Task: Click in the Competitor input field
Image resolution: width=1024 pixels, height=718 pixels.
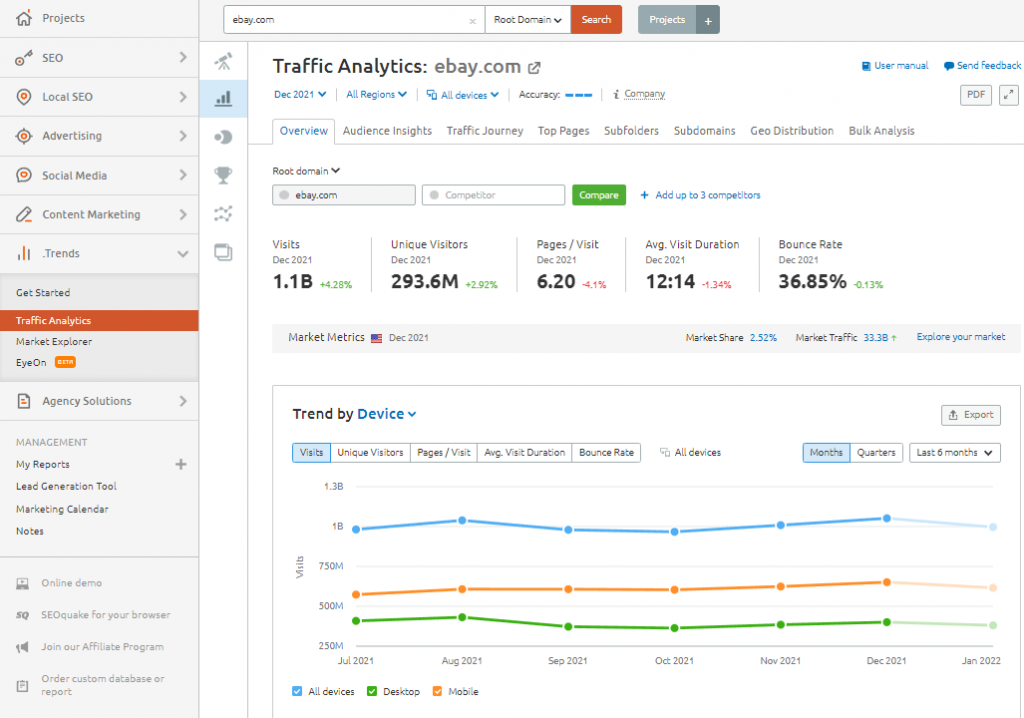Action: [x=494, y=195]
